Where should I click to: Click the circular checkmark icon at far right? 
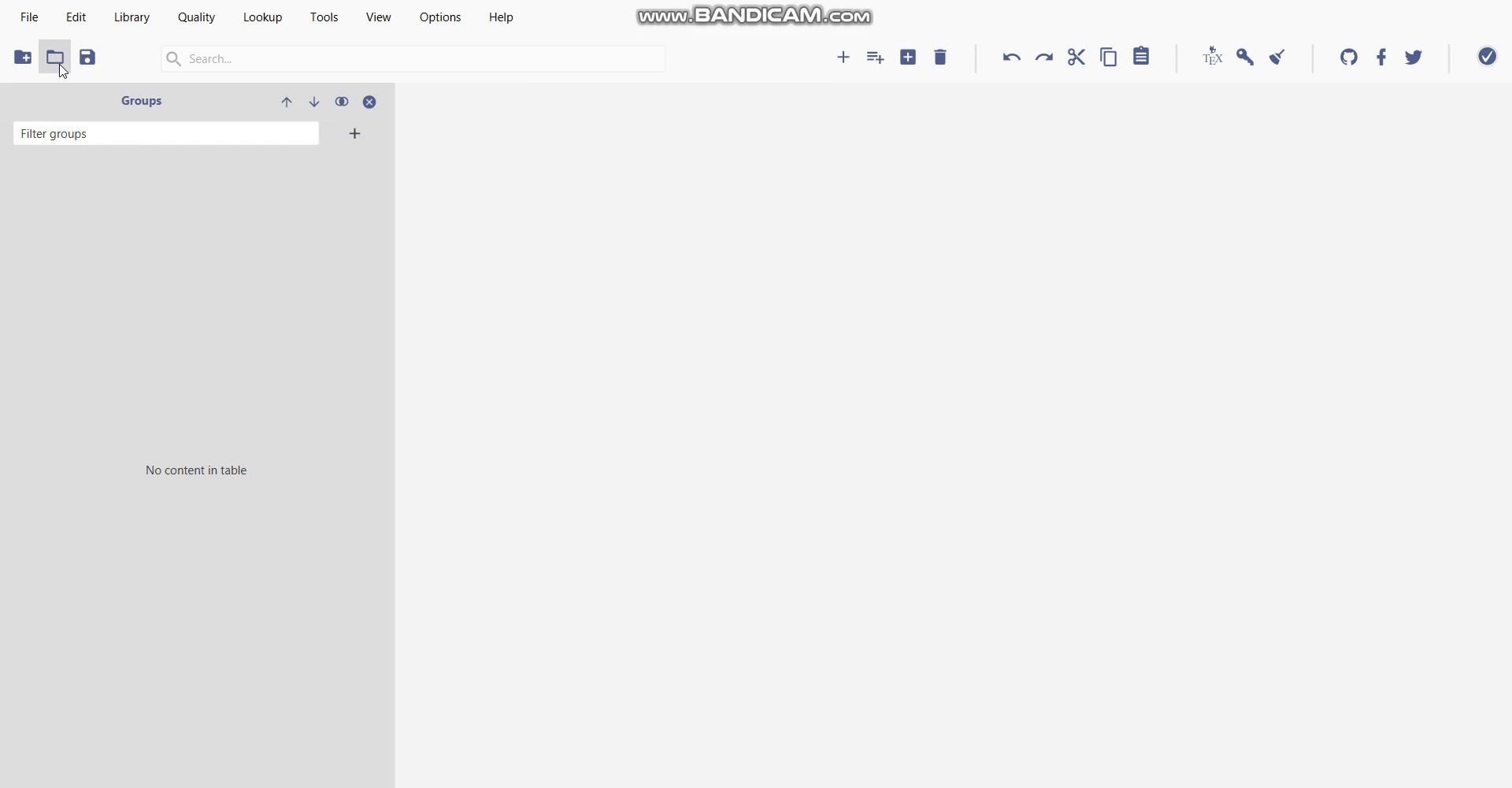(1487, 57)
